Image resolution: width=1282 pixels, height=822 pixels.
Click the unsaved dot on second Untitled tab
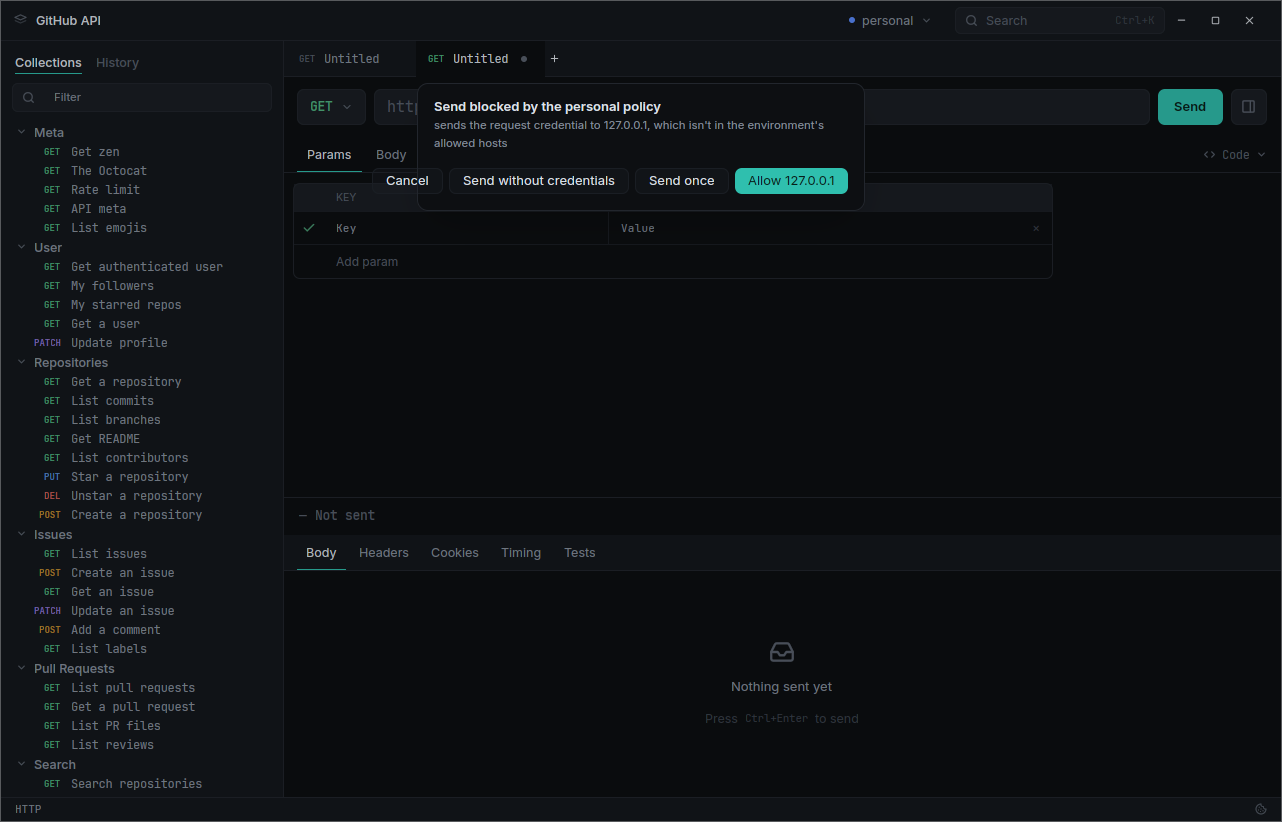point(524,59)
